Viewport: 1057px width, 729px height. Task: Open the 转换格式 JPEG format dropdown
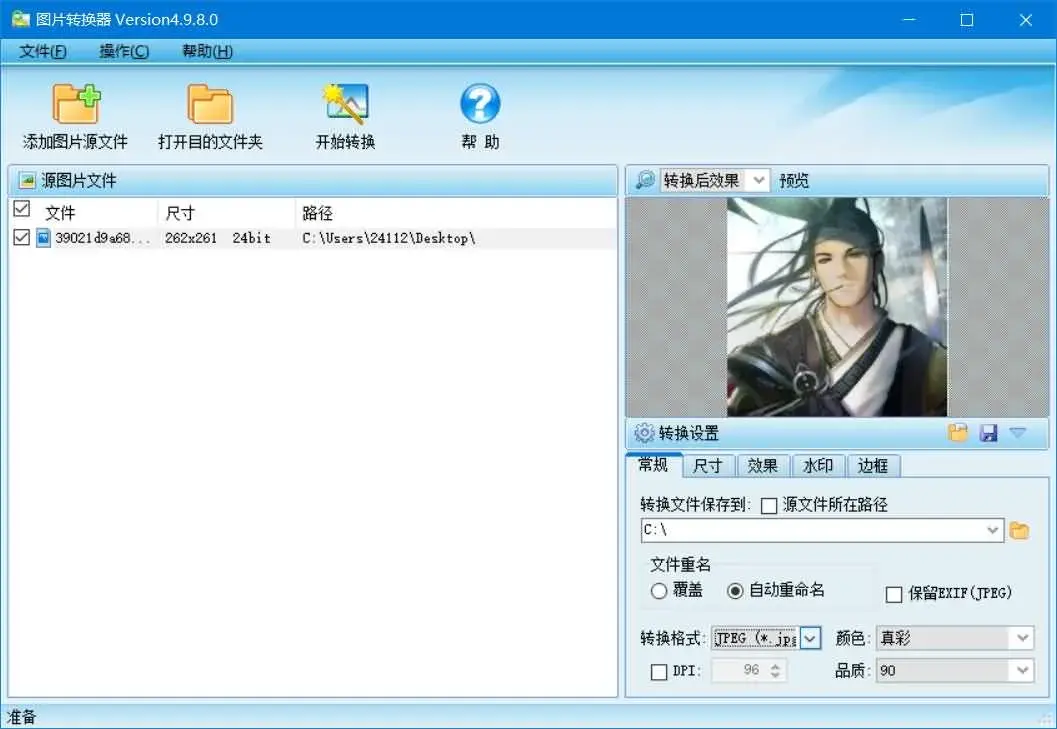coord(810,638)
